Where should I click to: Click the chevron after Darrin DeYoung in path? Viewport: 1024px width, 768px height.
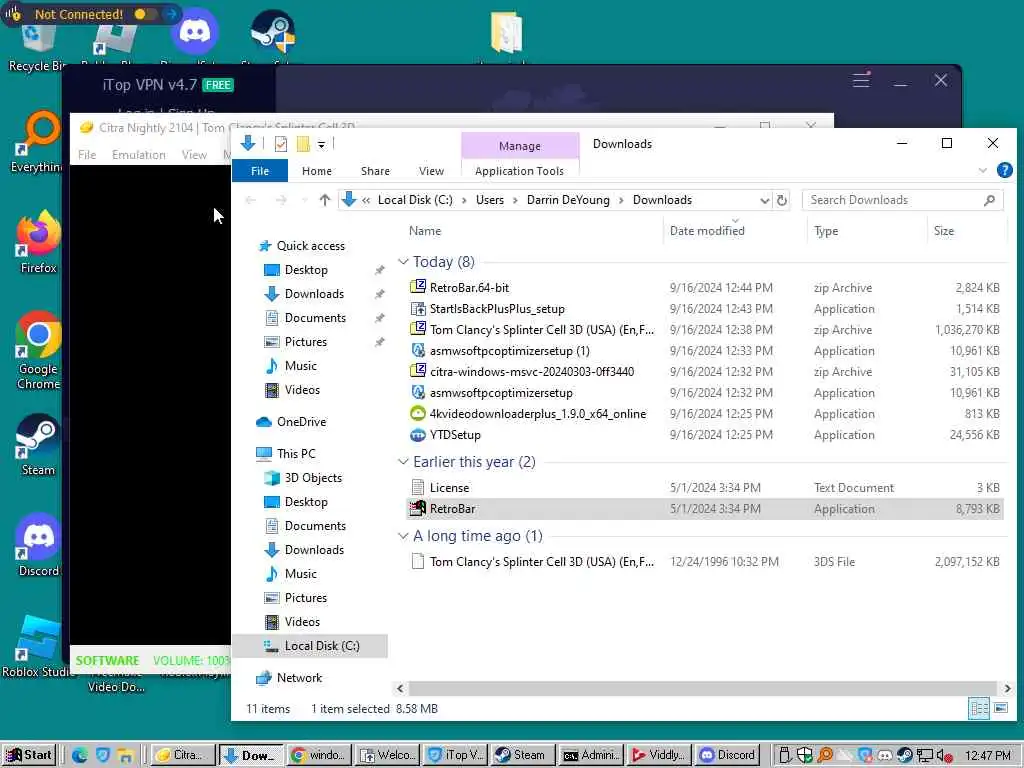(x=620, y=200)
